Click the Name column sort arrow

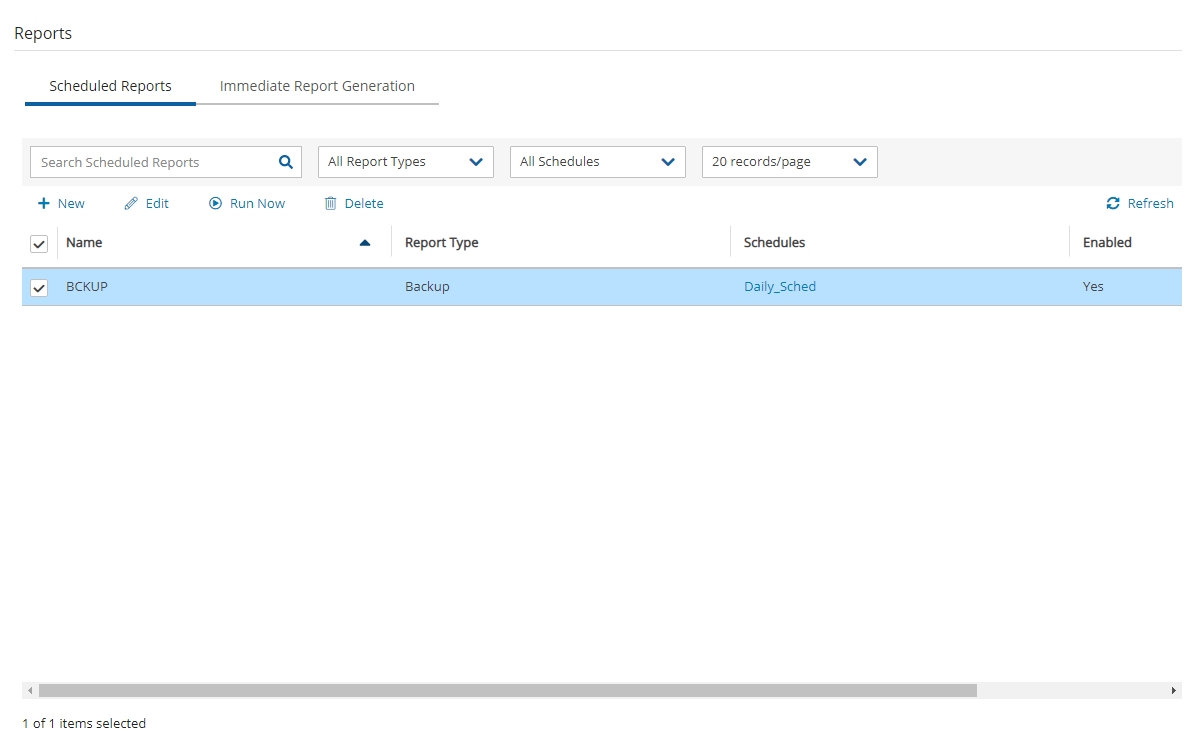365,243
